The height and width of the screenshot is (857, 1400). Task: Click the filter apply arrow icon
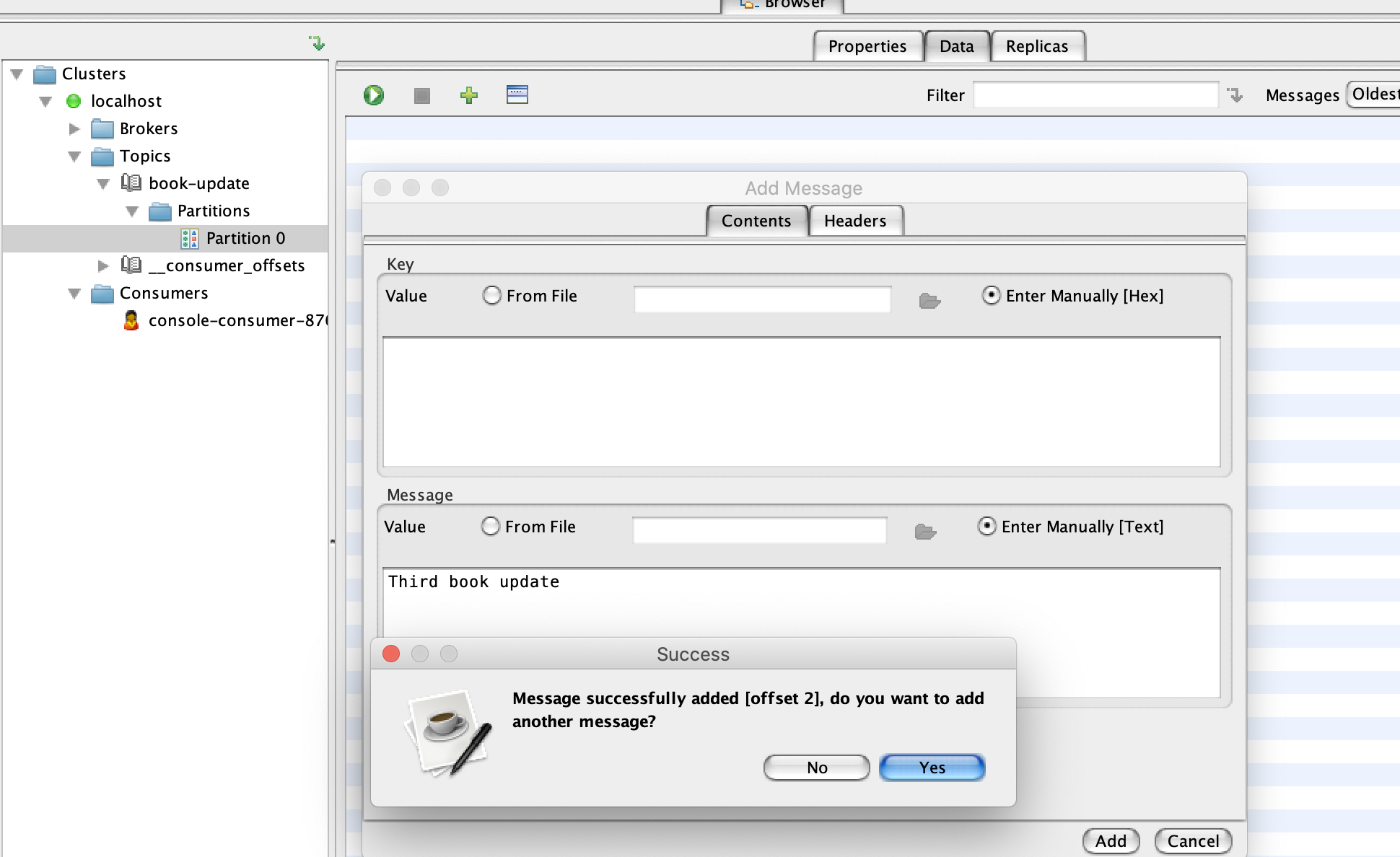[1235, 95]
